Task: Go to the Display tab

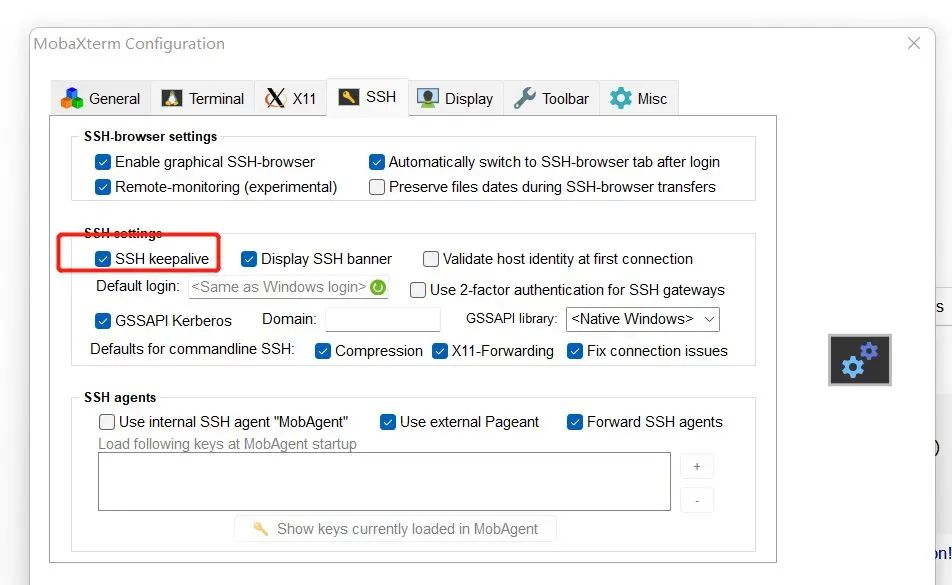Action: click(x=455, y=98)
